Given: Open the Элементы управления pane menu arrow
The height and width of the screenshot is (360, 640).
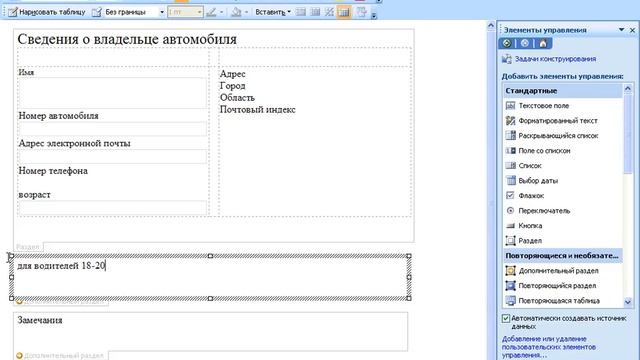Looking at the screenshot, I should coord(621,30).
